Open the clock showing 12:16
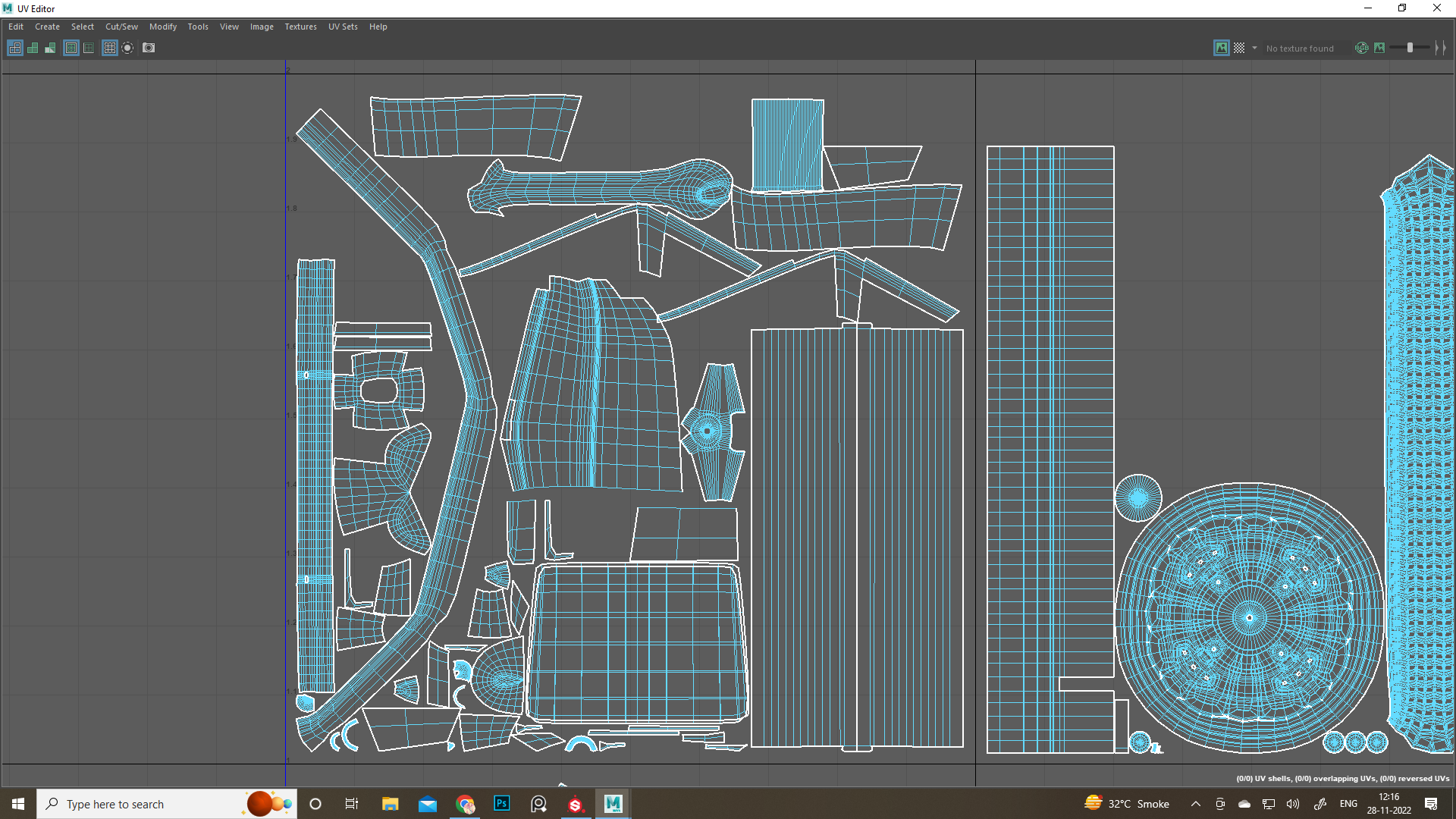 (1389, 804)
